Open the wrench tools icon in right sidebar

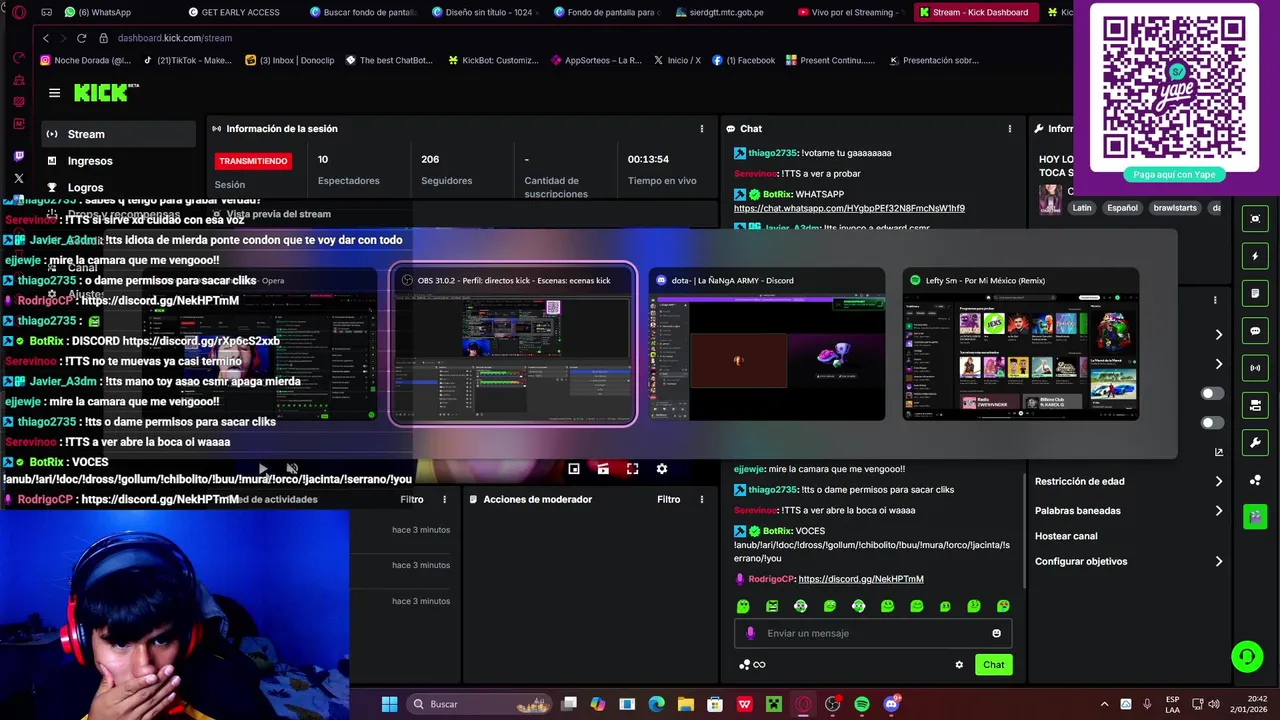tap(1255, 442)
